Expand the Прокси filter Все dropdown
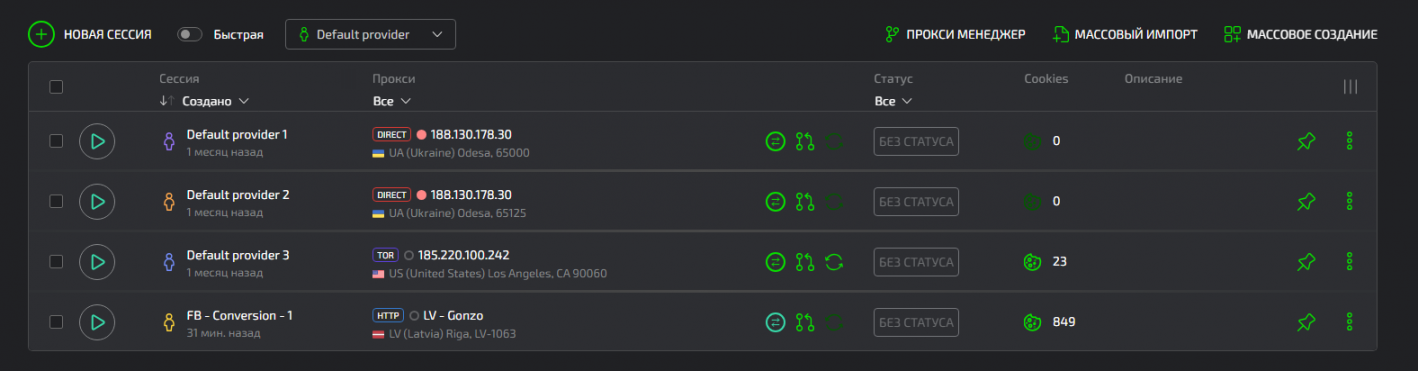Viewport: 1418px width, 371px height. (x=392, y=101)
